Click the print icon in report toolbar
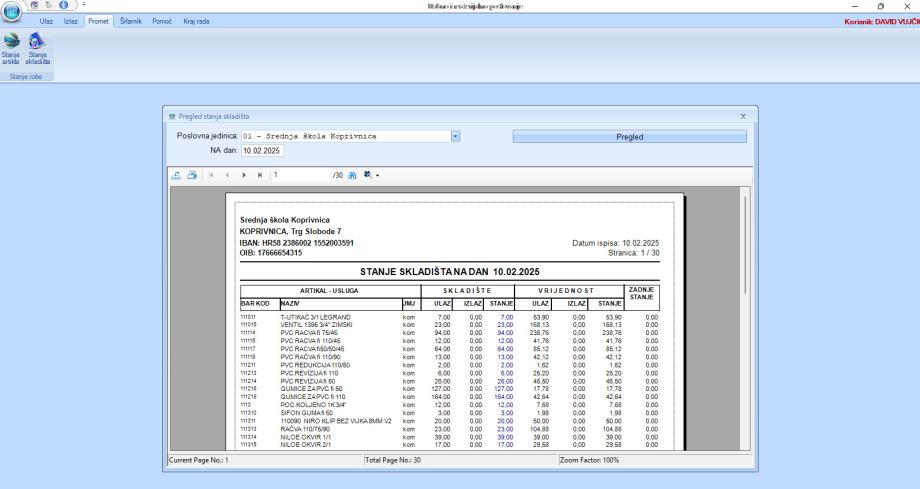This screenshot has height=489, width=920. pos(192,174)
